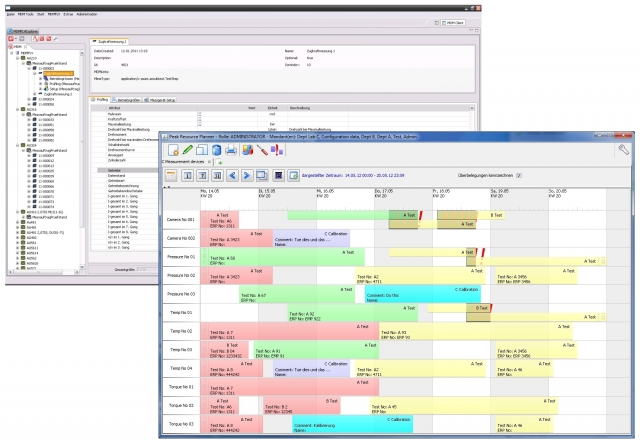
Task: Toggle 'Überbelegungen kennzeichnen' checkbox
Action: click(519, 176)
